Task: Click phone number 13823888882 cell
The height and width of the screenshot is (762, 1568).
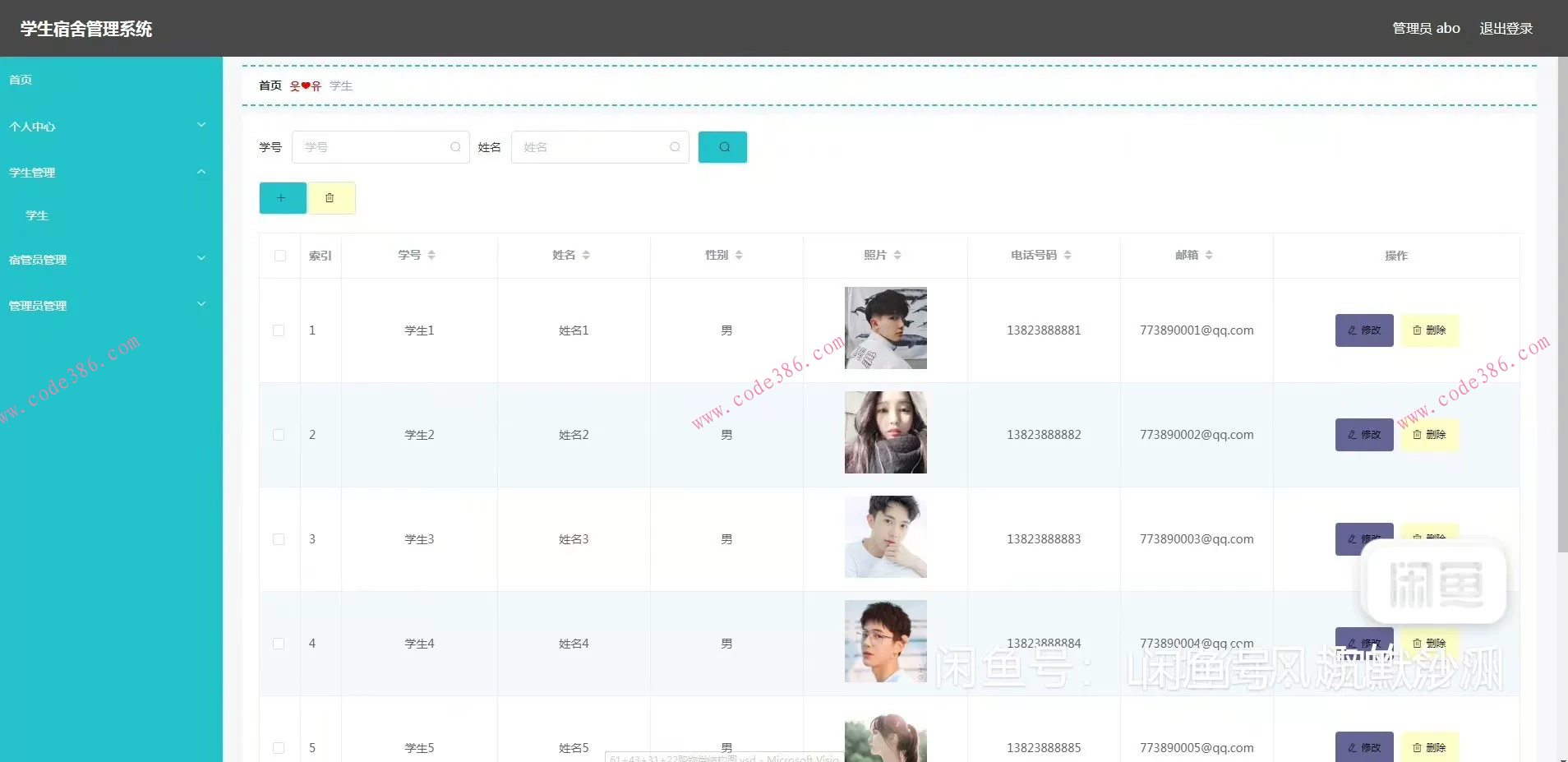Action: click(x=1044, y=435)
